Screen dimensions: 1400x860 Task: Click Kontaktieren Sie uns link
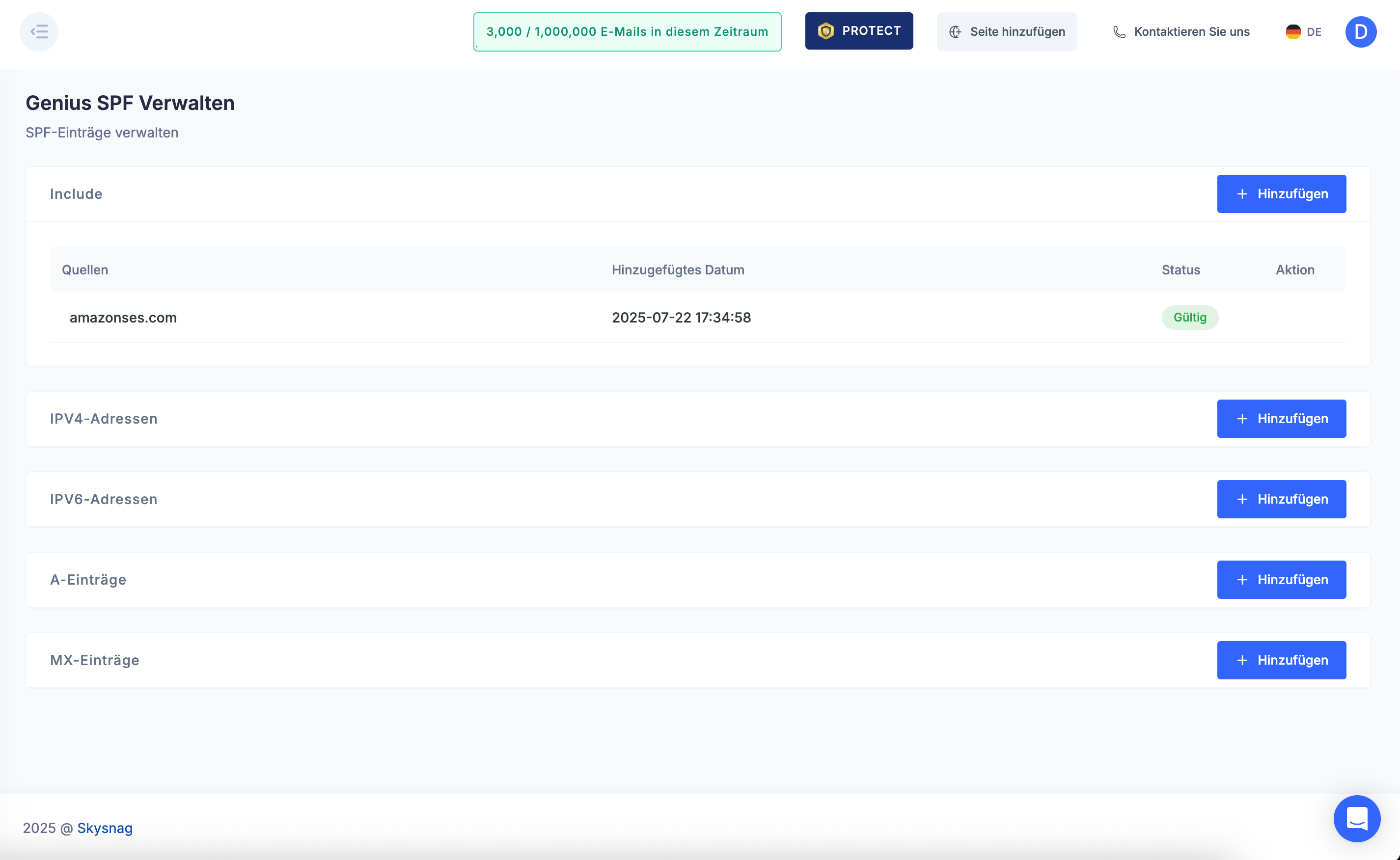(x=1191, y=32)
